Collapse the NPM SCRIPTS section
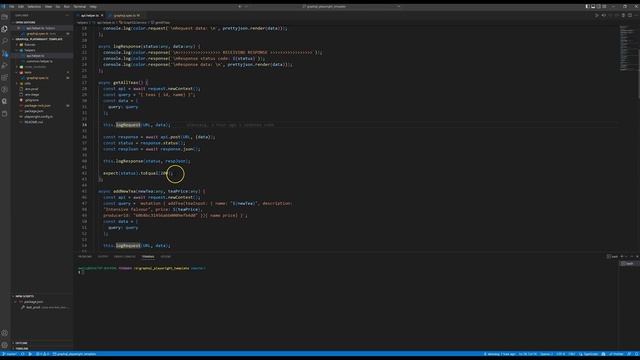Viewport: 640px width, 360px height. [42, 296]
